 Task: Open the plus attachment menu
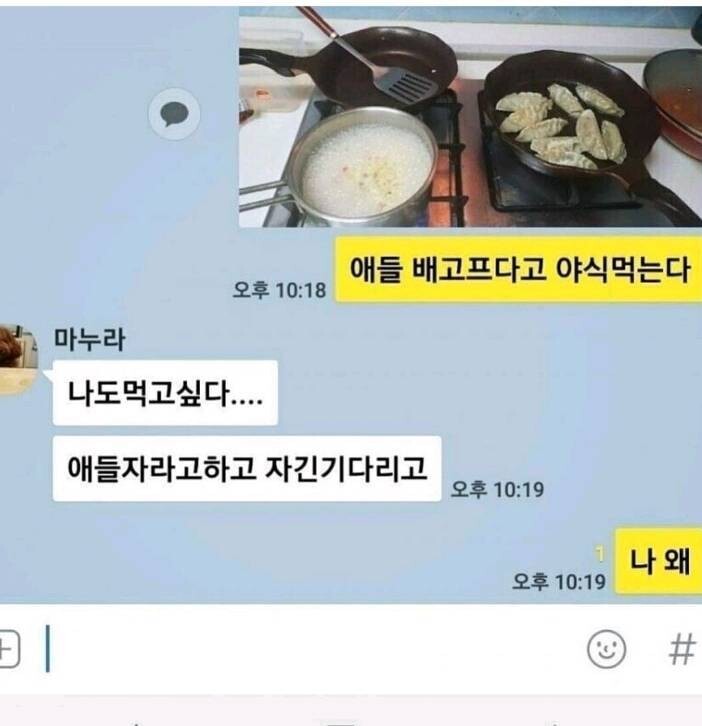pyautogui.click(x=6, y=649)
